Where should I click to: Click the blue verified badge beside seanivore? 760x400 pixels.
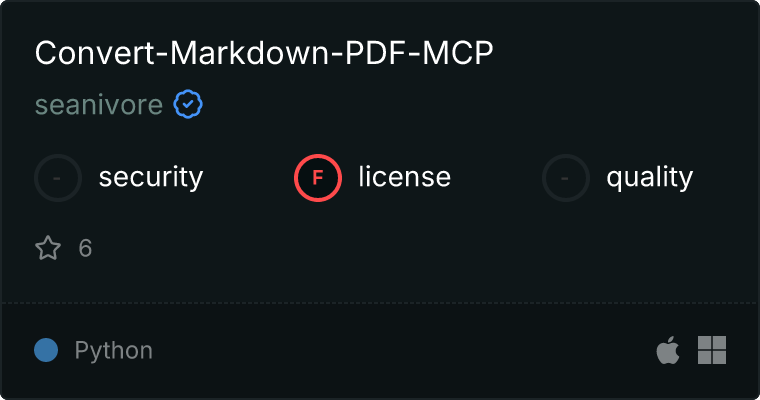[188, 104]
